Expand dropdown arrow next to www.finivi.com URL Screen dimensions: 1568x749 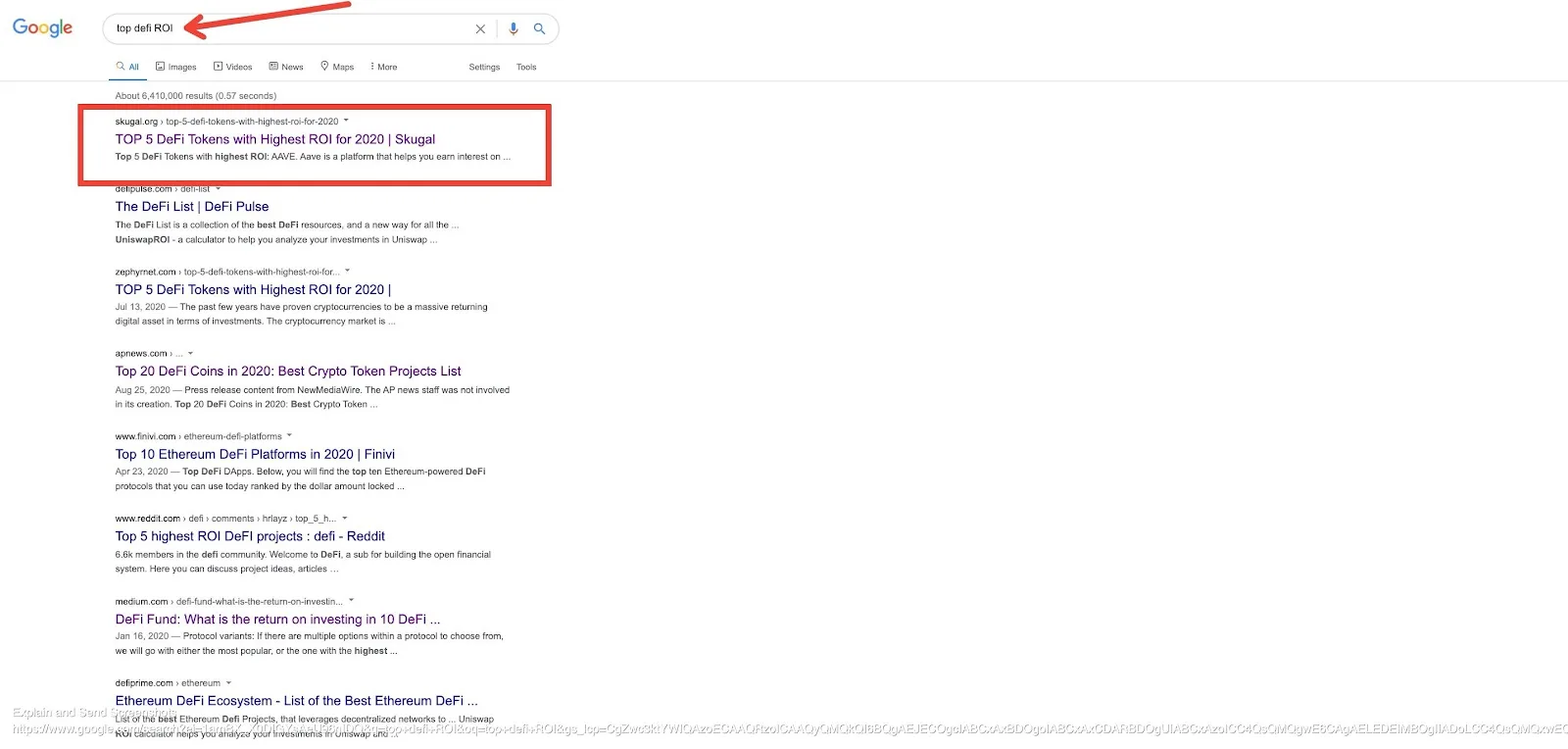[x=289, y=435]
